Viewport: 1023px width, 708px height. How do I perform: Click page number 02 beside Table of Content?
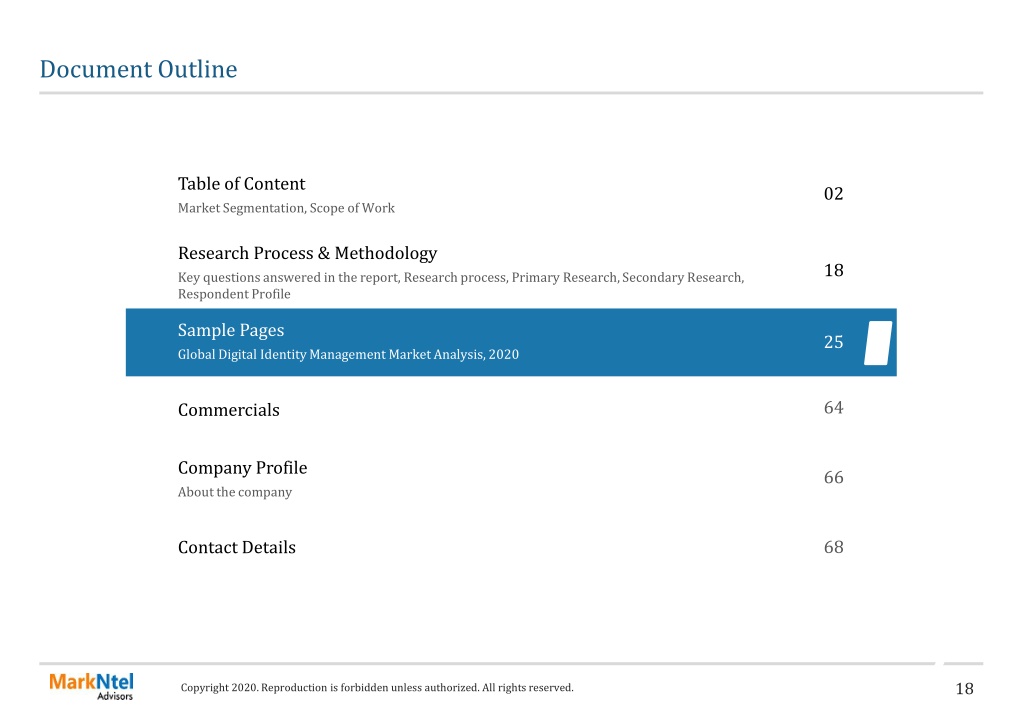(833, 194)
